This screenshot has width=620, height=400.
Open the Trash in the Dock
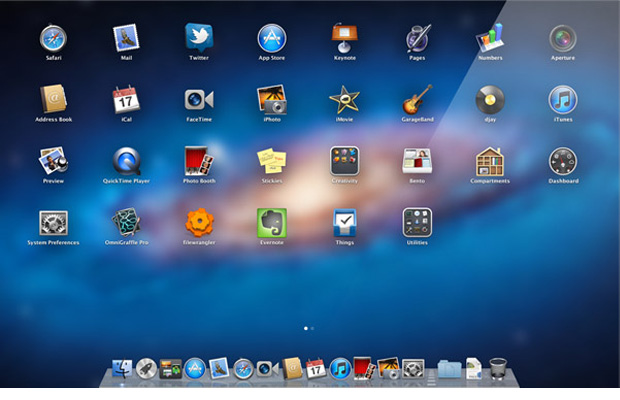pos(498,368)
